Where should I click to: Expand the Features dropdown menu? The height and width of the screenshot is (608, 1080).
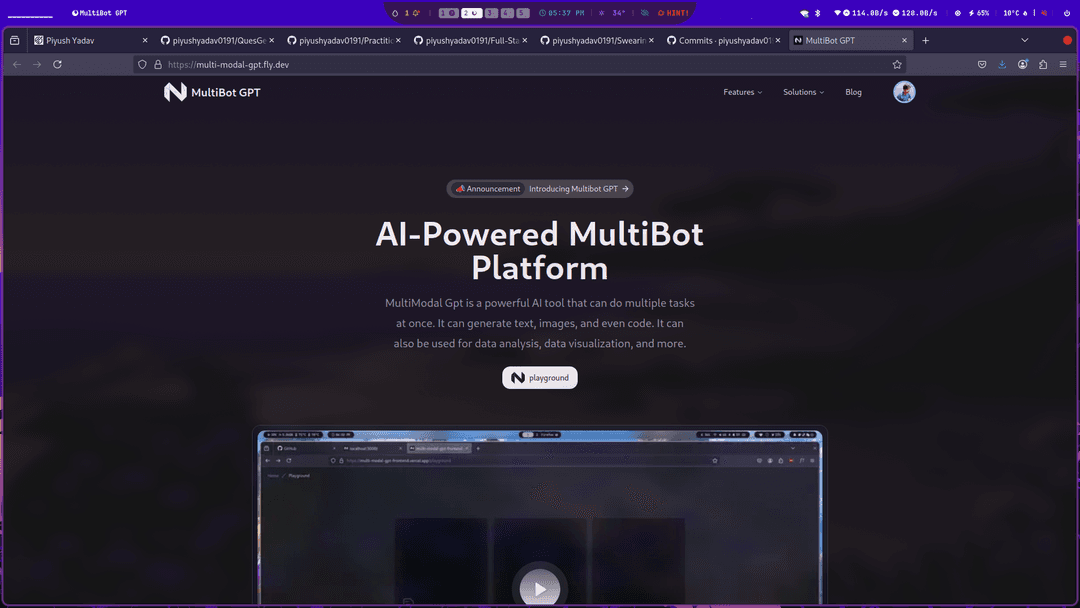[742, 92]
